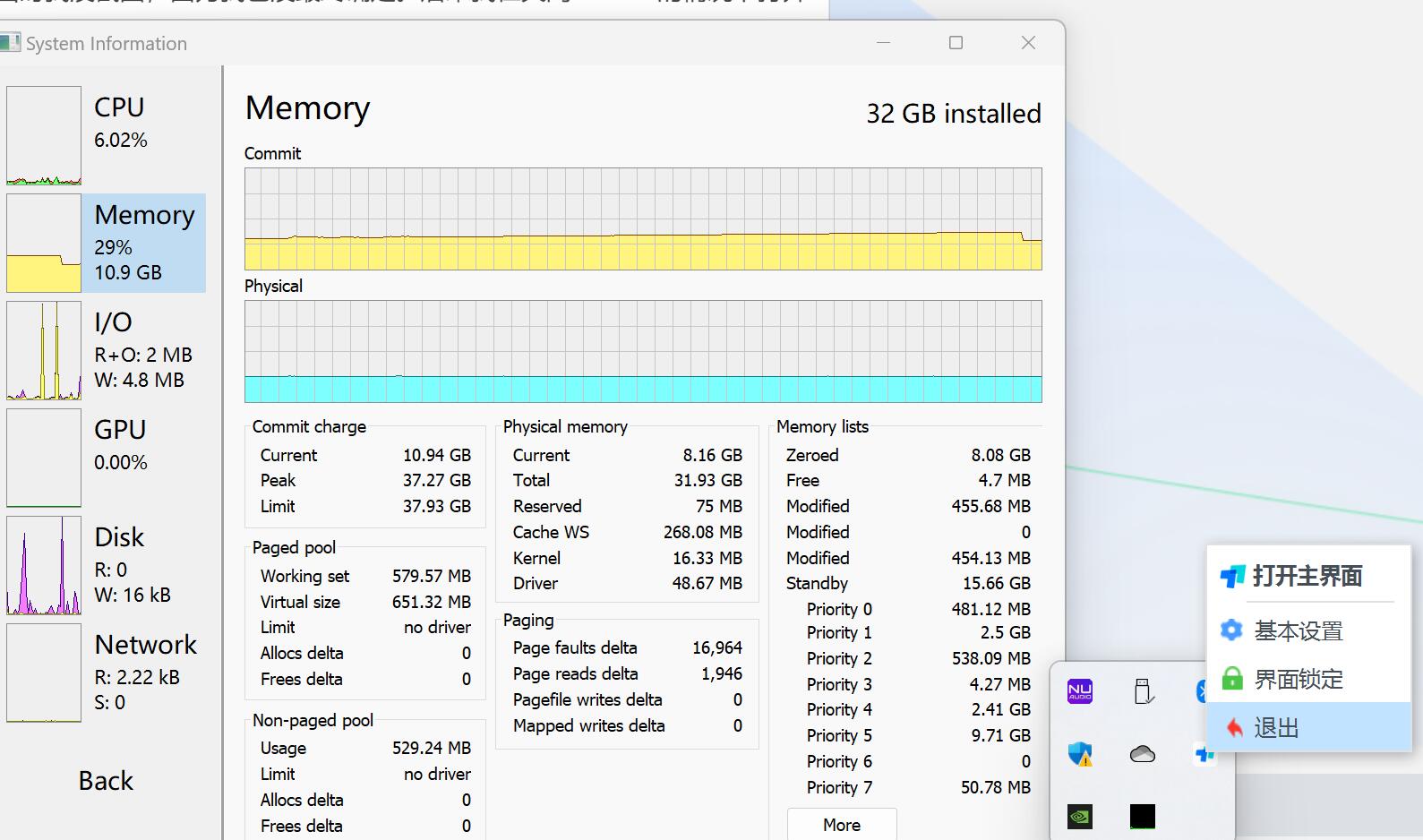Maximize the System Information window
The height and width of the screenshot is (840, 1423).
(x=956, y=43)
